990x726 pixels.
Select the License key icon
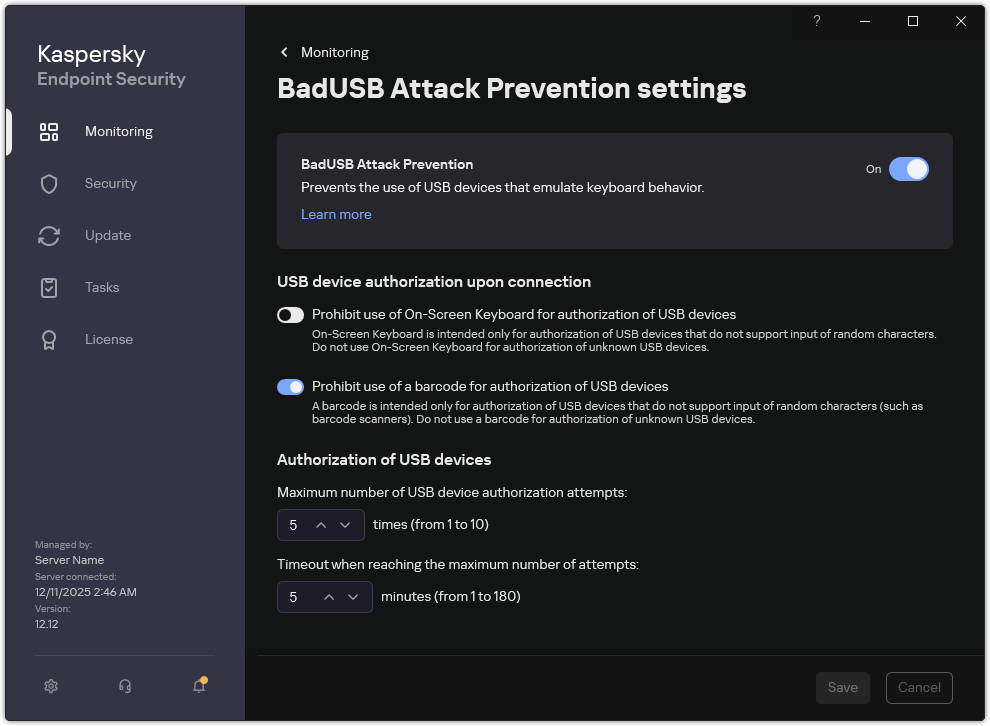(49, 339)
